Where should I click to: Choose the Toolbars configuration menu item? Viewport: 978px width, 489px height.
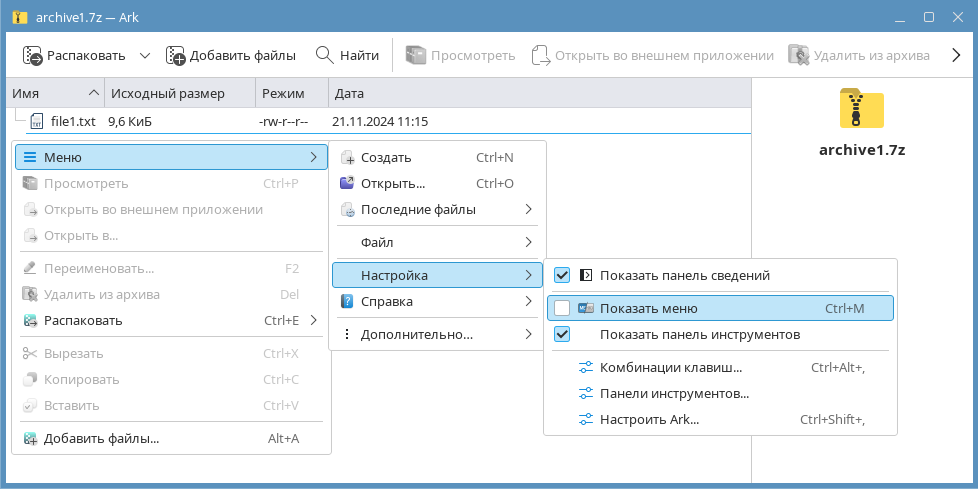coord(674,394)
